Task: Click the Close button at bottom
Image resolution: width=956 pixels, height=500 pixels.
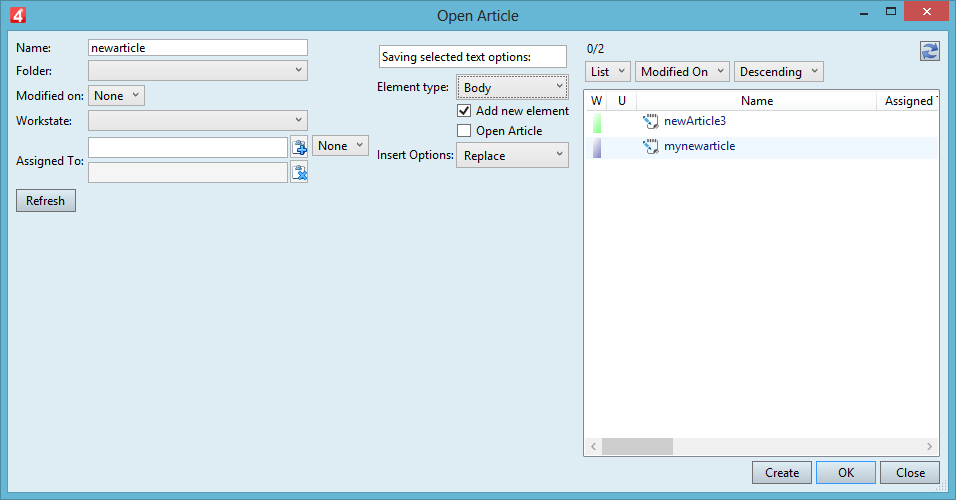Action: point(910,473)
